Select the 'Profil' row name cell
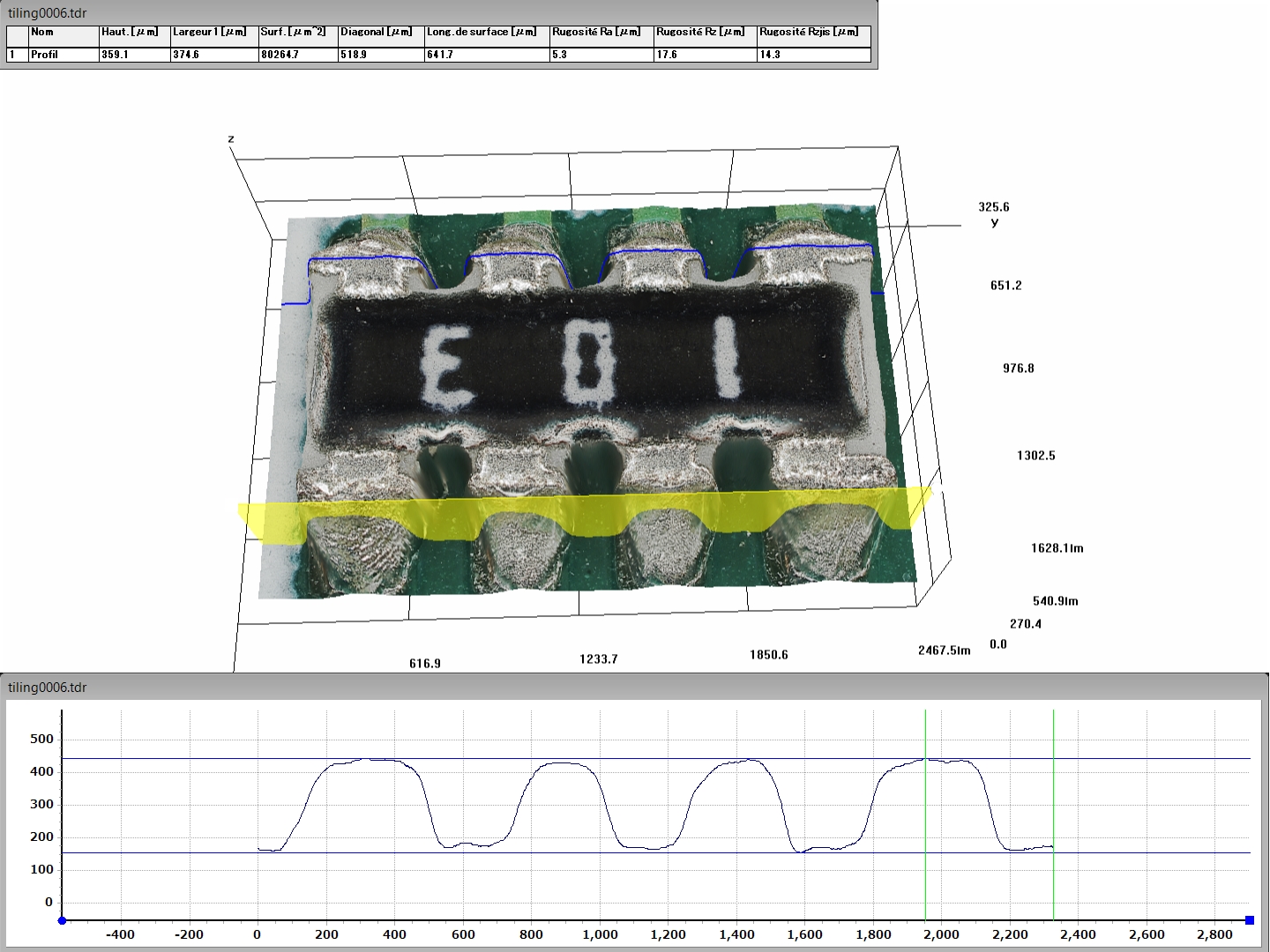Screen dimensions: 1270x952 point(63,55)
